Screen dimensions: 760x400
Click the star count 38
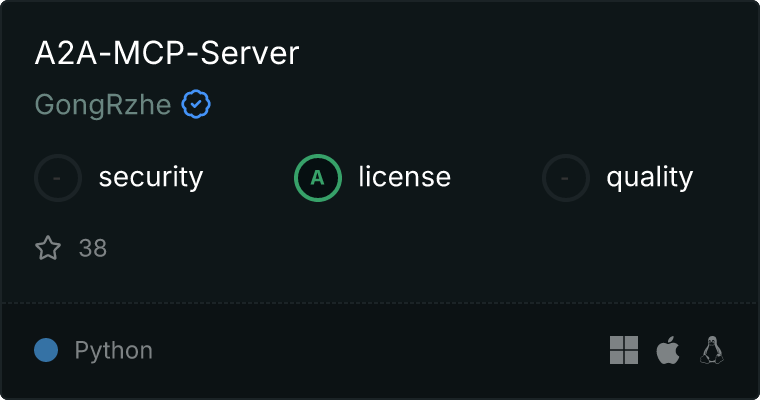click(x=93, y=248)
